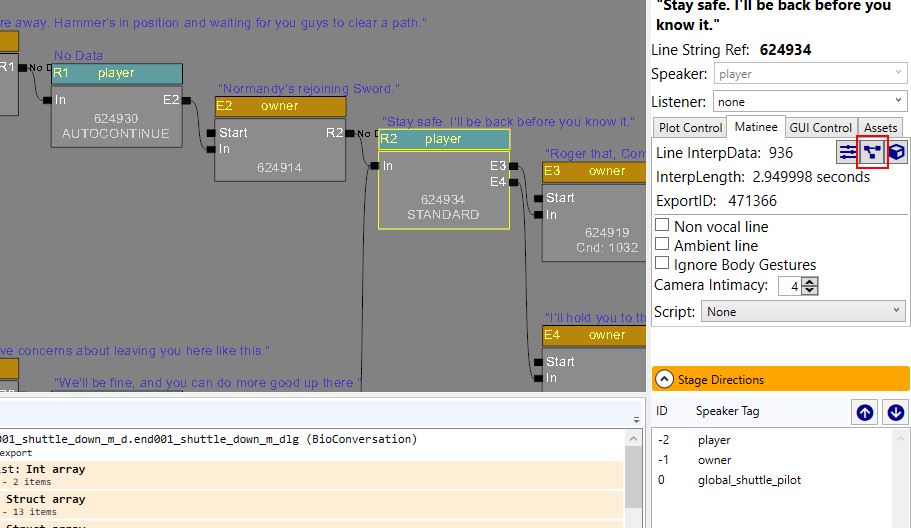
Task: Select the Matinee tab
Action: (756, 126)
